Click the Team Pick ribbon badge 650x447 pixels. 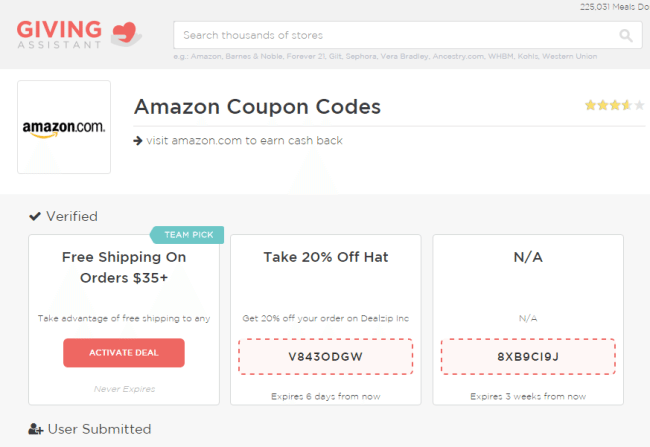click(187, 235)
